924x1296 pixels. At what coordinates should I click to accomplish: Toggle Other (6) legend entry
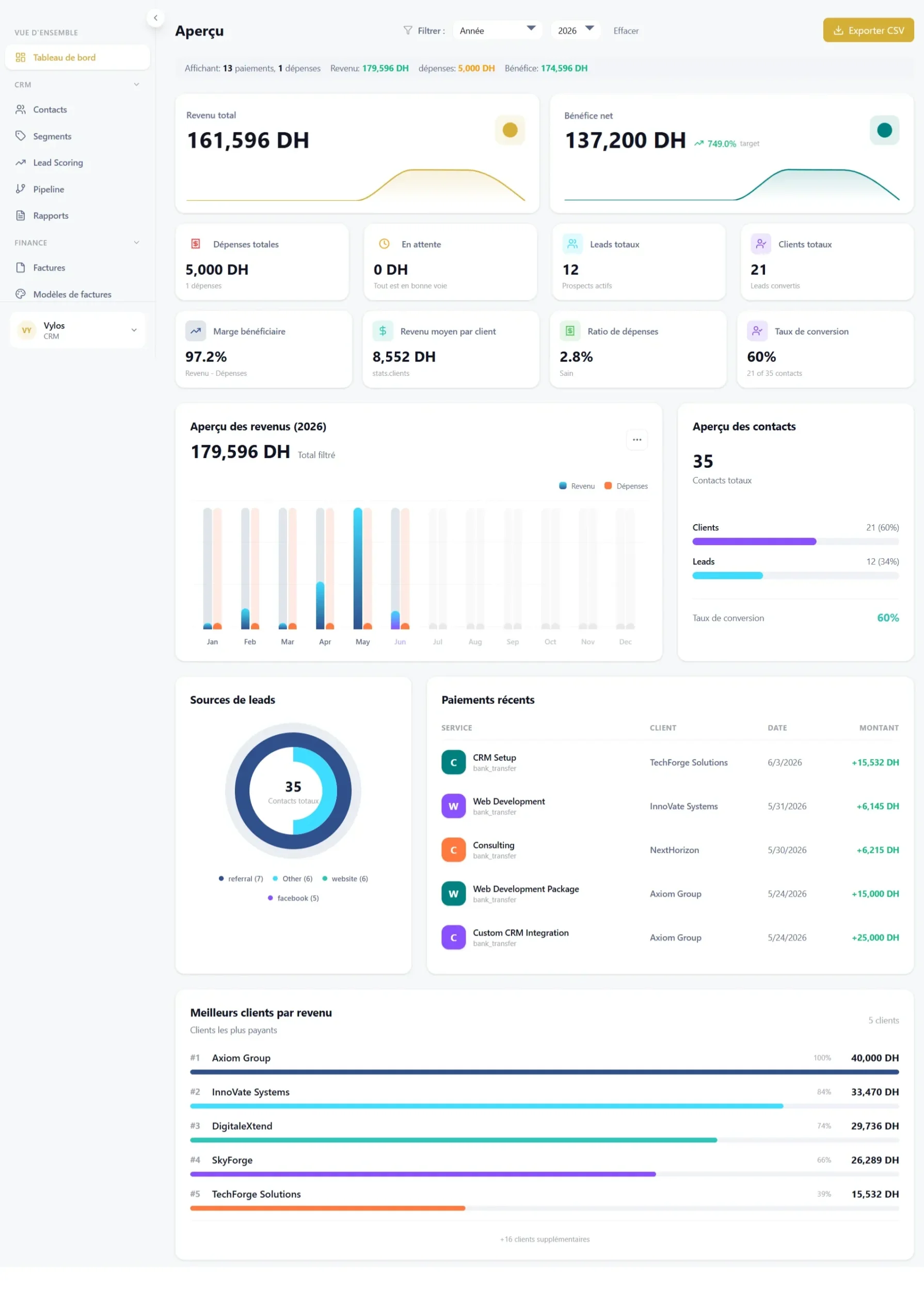tap(293, 879)
